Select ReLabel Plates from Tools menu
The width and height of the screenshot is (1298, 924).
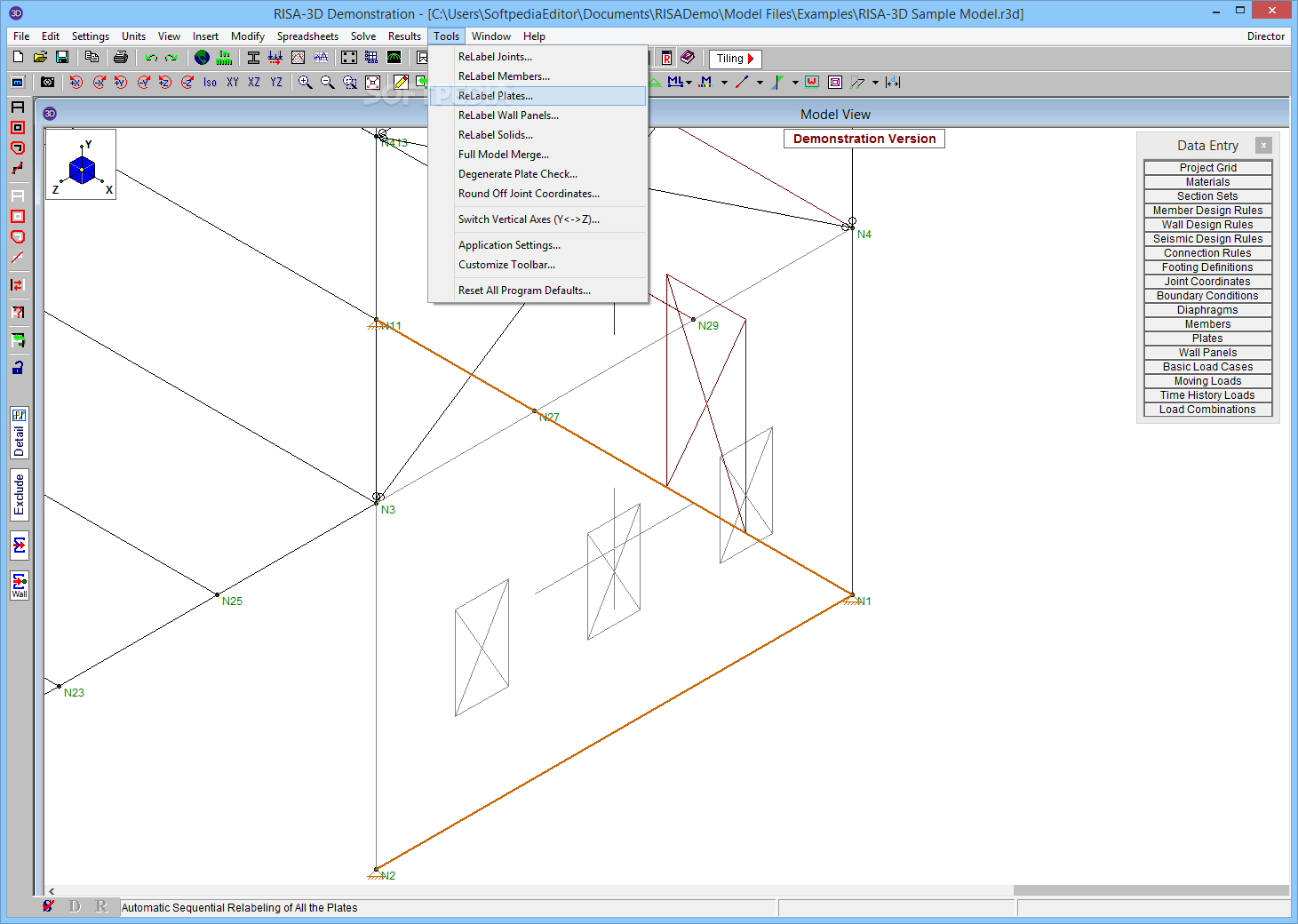pos(538,96)
